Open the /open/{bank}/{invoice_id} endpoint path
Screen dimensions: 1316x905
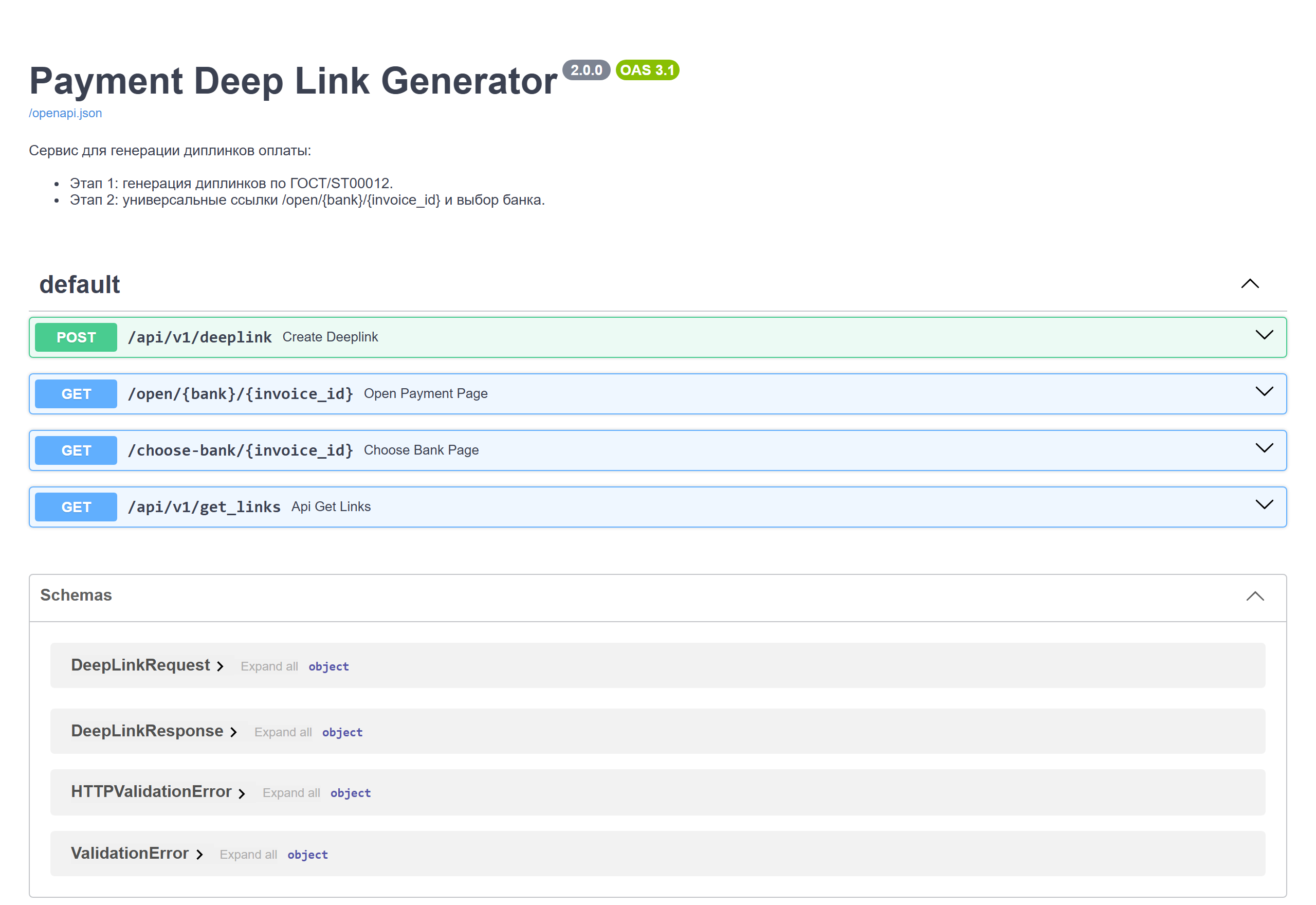click(240, 394)
